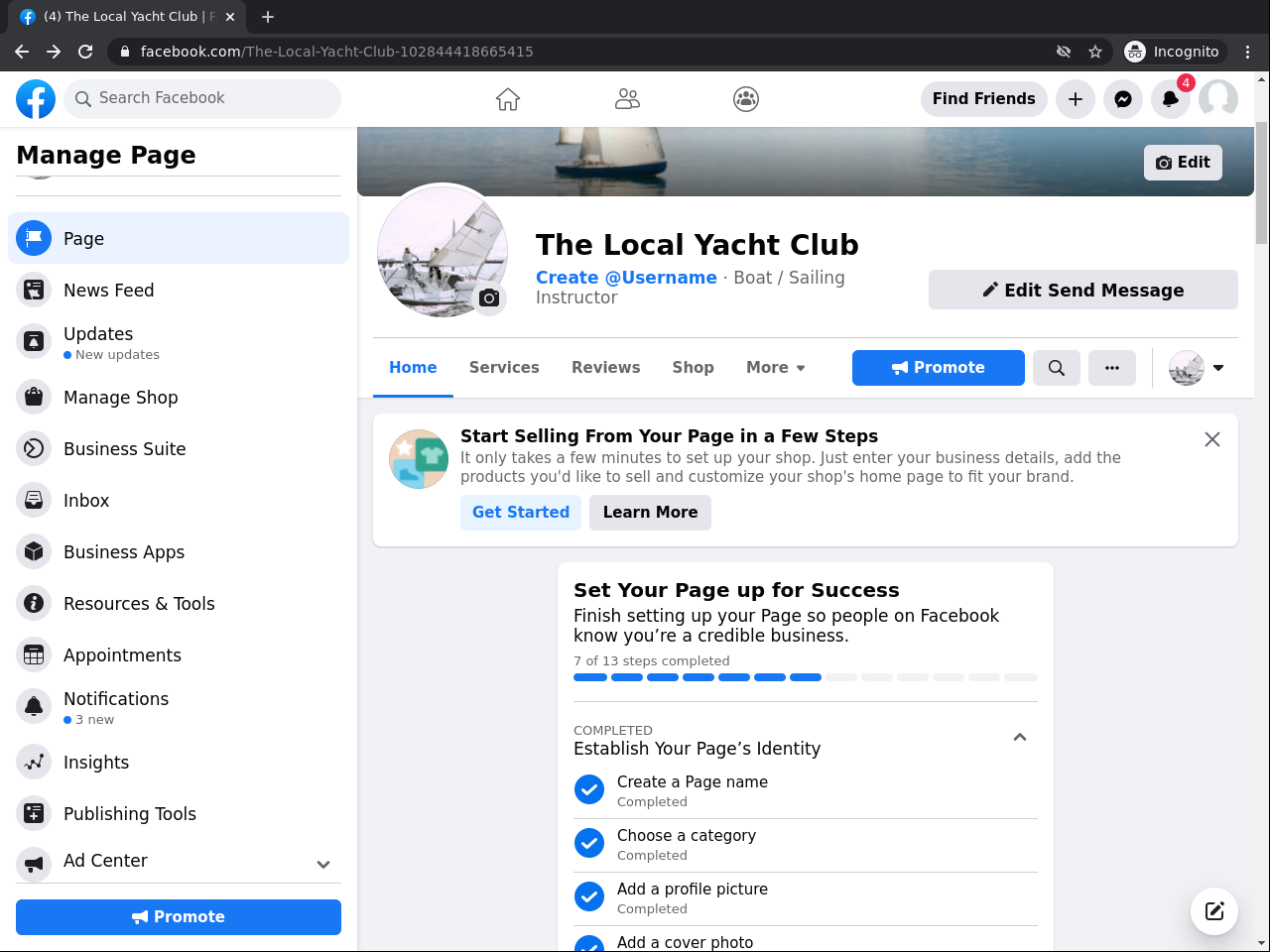1270x952 pixels.
Task: Click Edit cover photo button
Action: click(1183, 163)
